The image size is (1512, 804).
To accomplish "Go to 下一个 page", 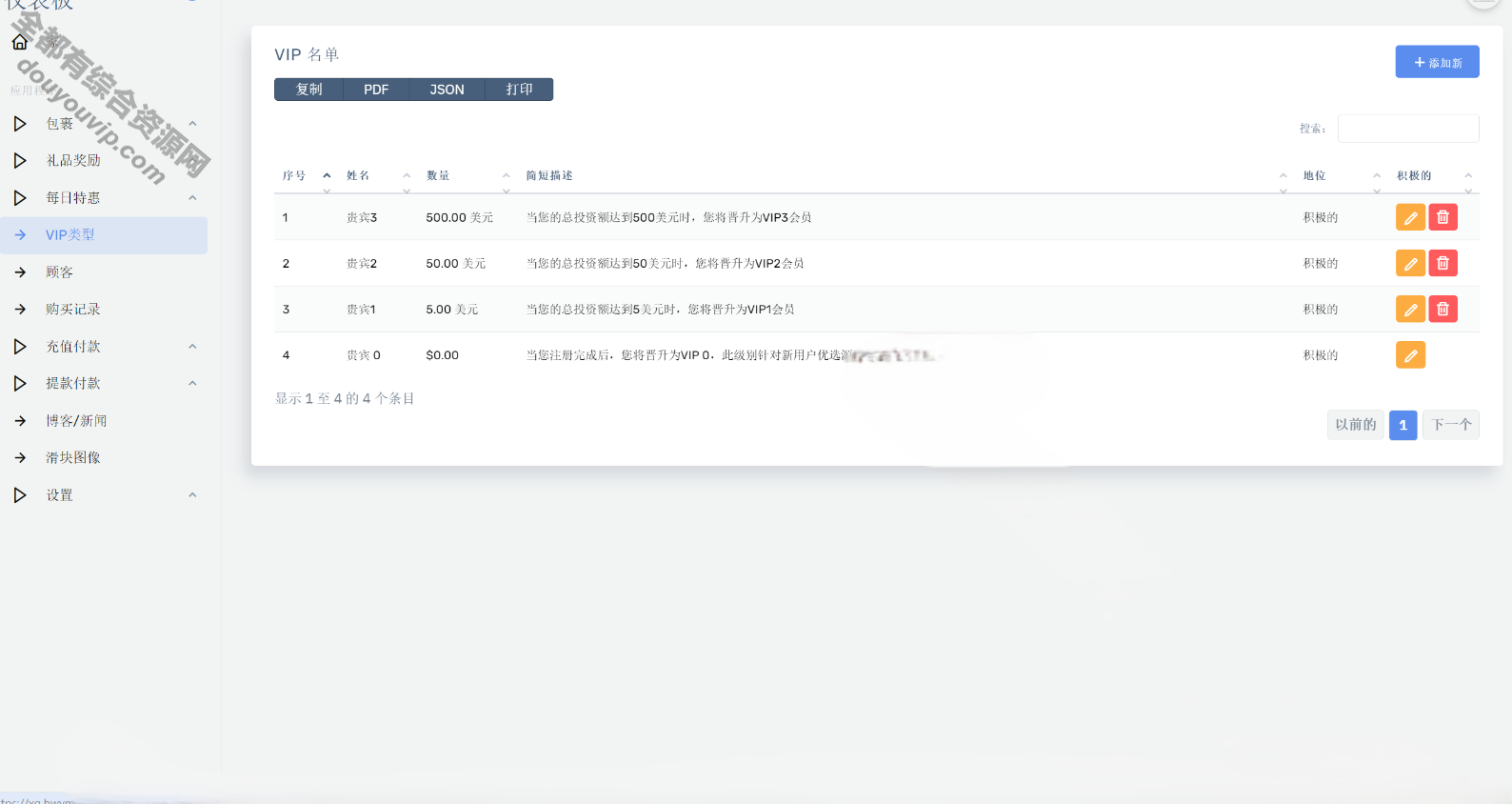I will (1451, 425).
